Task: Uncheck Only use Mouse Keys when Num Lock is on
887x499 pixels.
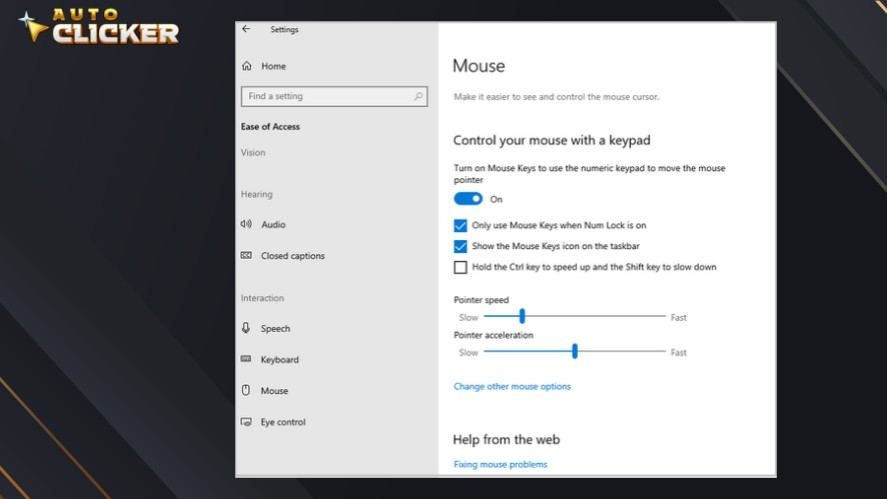Action: [460, 225]
